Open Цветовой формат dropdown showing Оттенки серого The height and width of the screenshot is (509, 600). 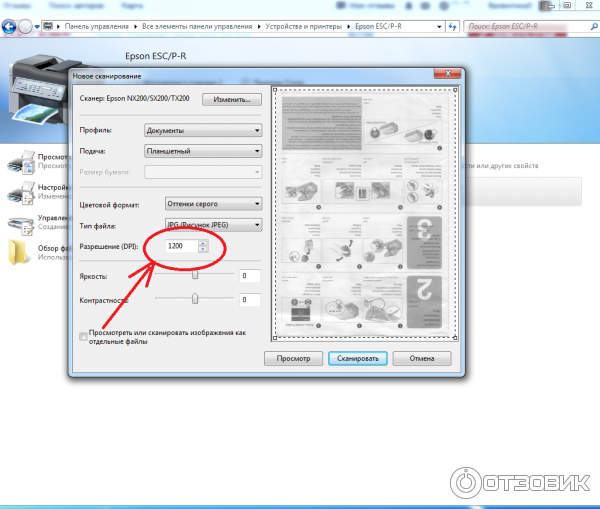point(202,204)
